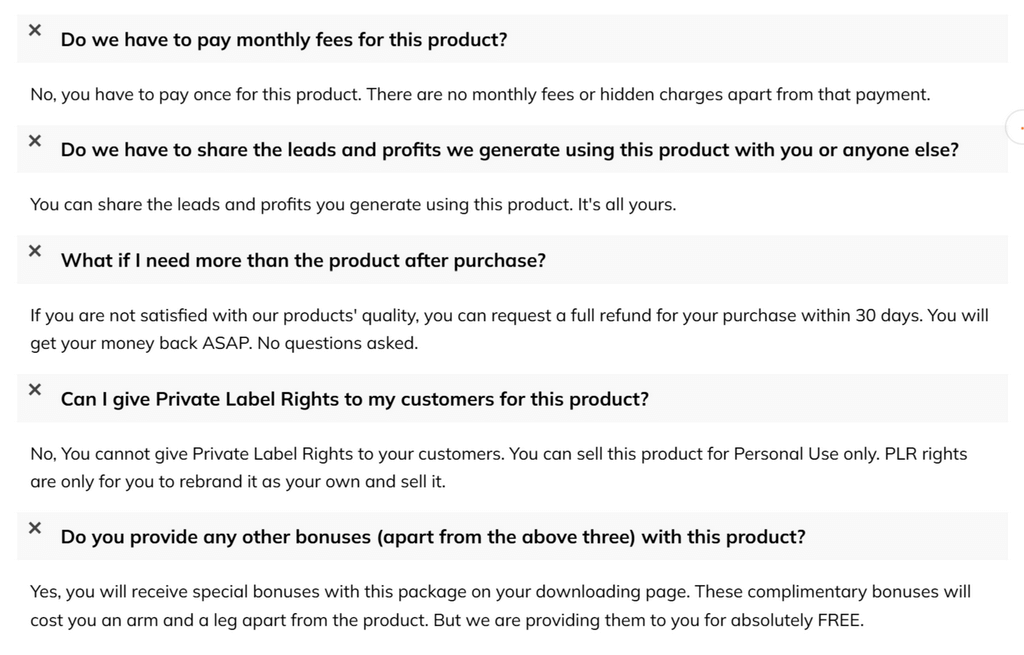Collapse 'What if I need more than the product'
The width and height of the screenshot is (1024, 655).
[303, 261]
